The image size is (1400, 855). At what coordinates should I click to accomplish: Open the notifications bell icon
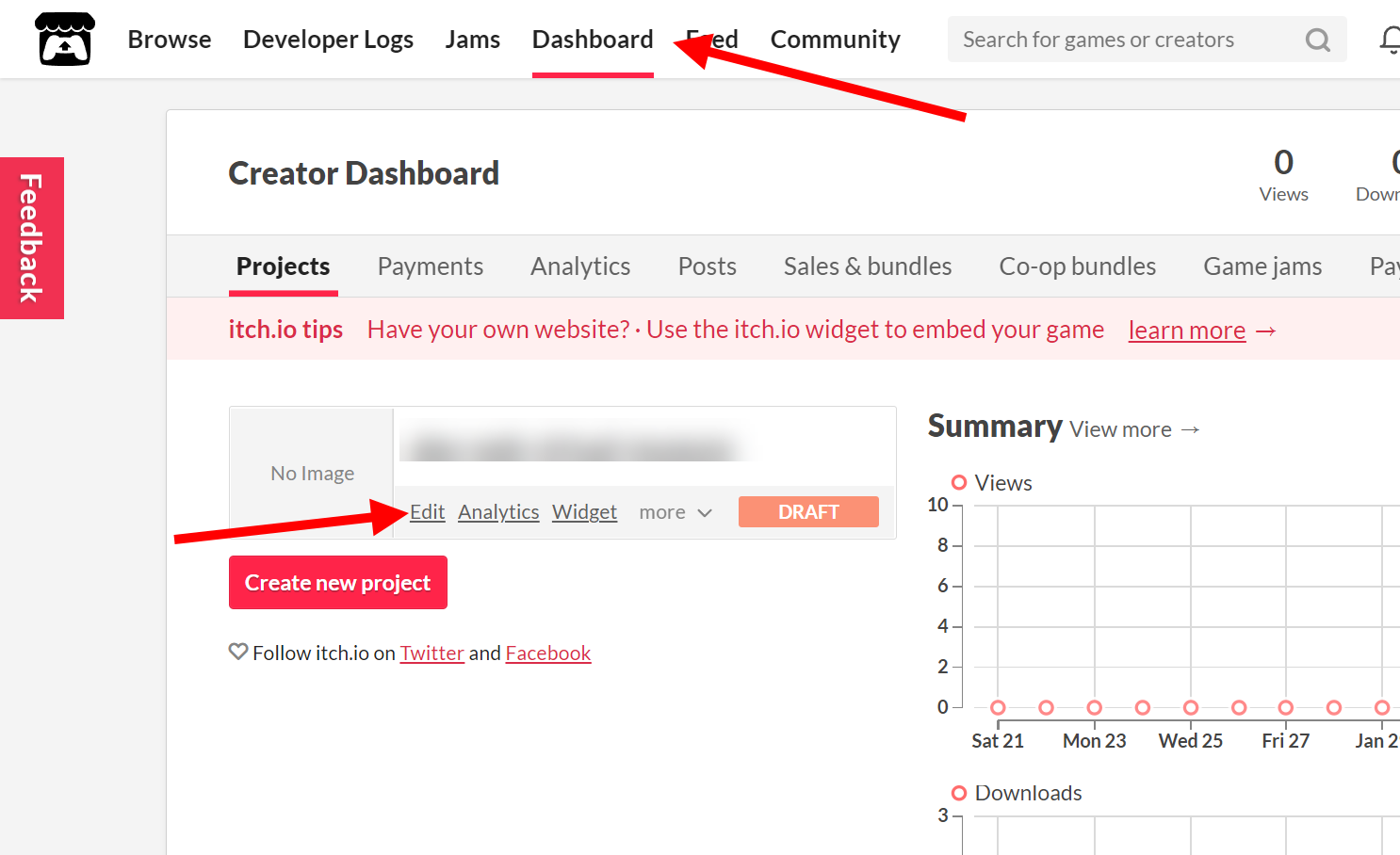[x=1391, y=40]
